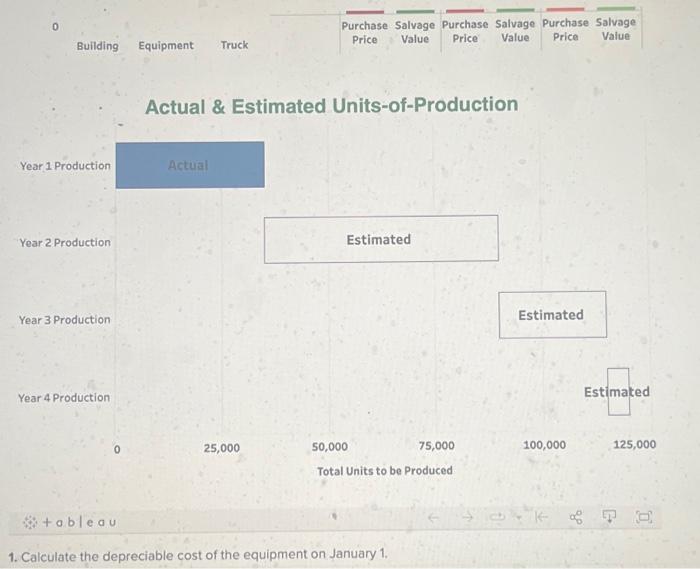Viewport: 700px width, 569px height.
Task: Click the Tableau redo arrow icon
Action: [x=467, y=518]
